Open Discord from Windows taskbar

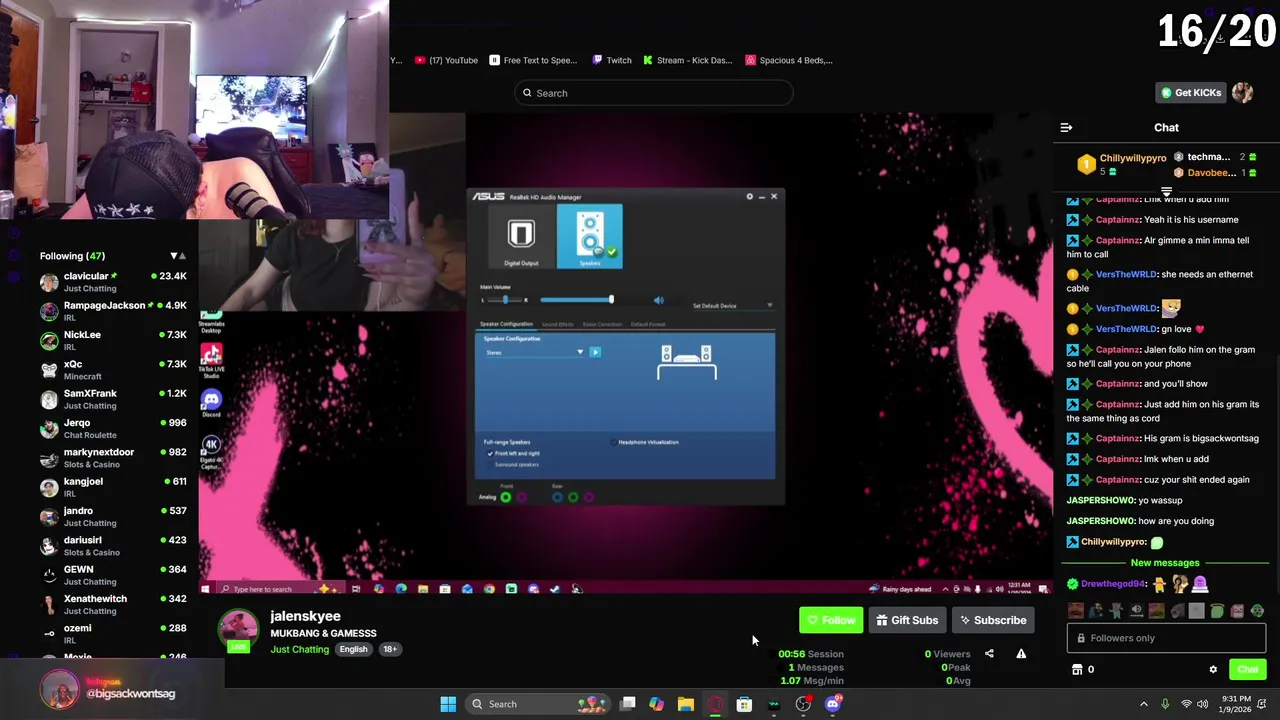coord(832,704)
